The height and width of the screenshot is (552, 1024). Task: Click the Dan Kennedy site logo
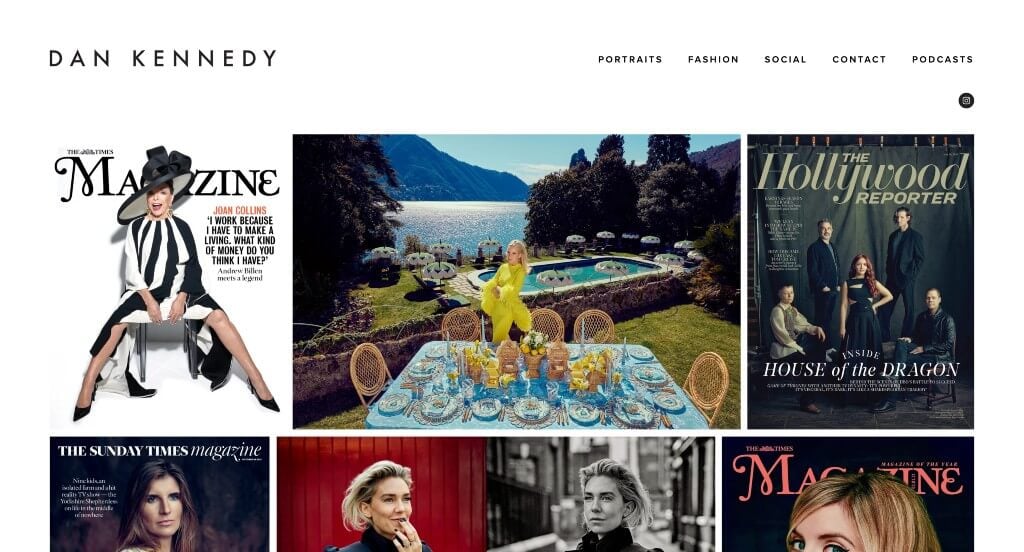pyautogui.click(x=163, y=58)
